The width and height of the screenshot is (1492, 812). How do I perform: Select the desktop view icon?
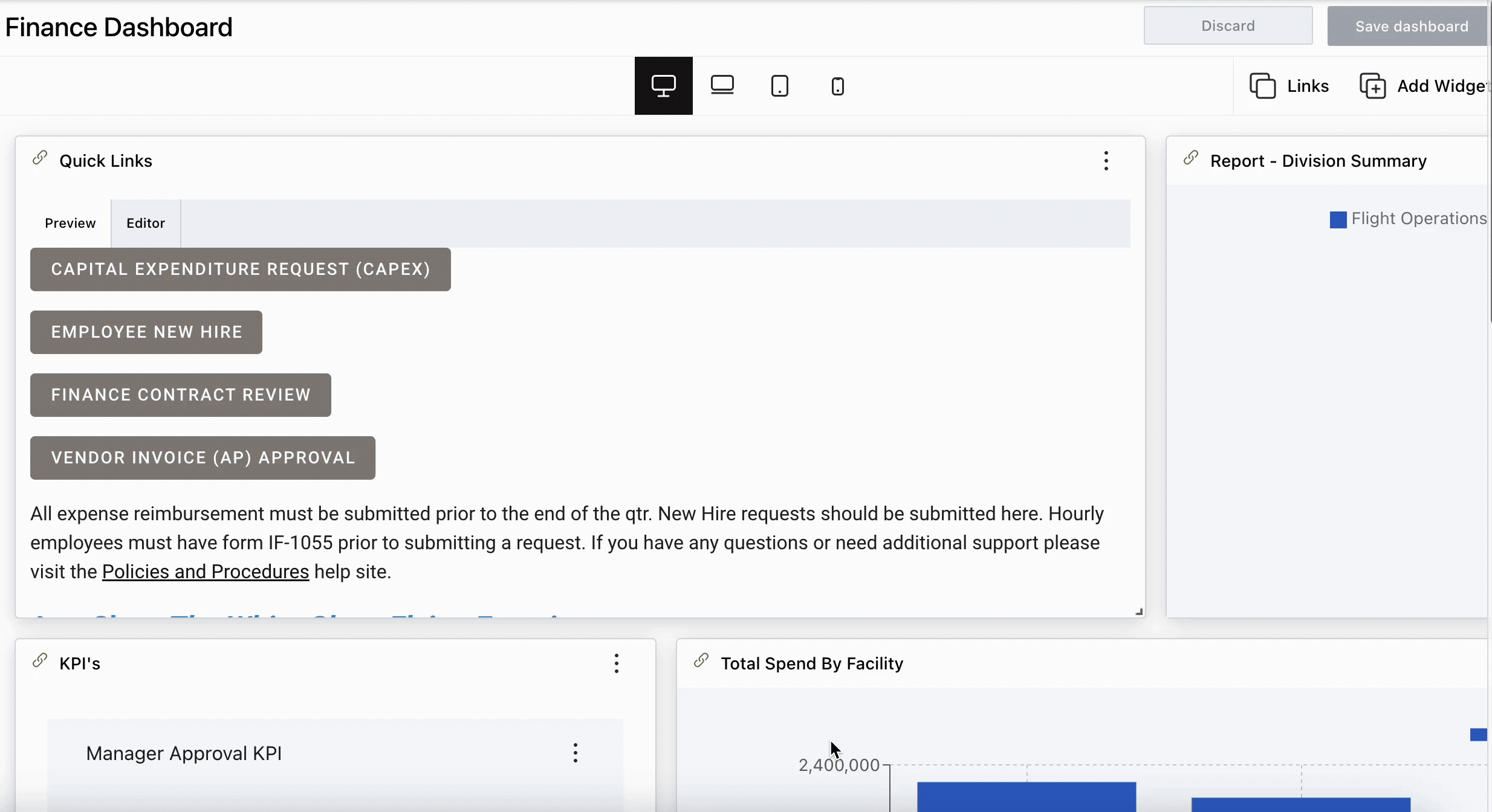pyautogui.click(x=663, y=86)
